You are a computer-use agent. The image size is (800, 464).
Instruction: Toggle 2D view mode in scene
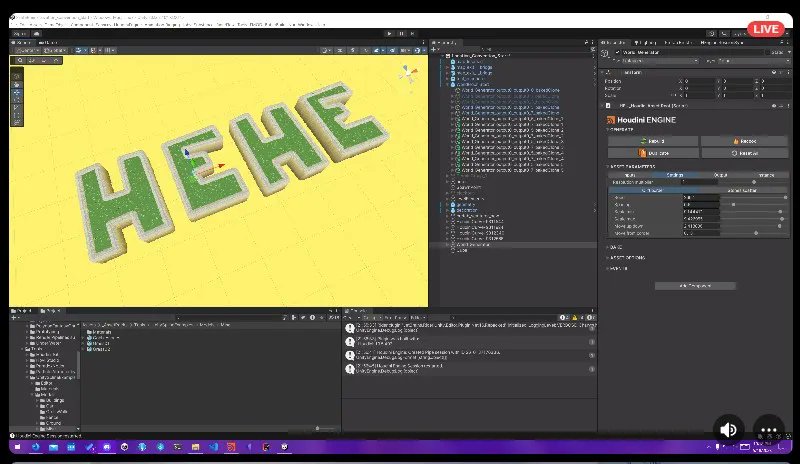coord(340,51)
